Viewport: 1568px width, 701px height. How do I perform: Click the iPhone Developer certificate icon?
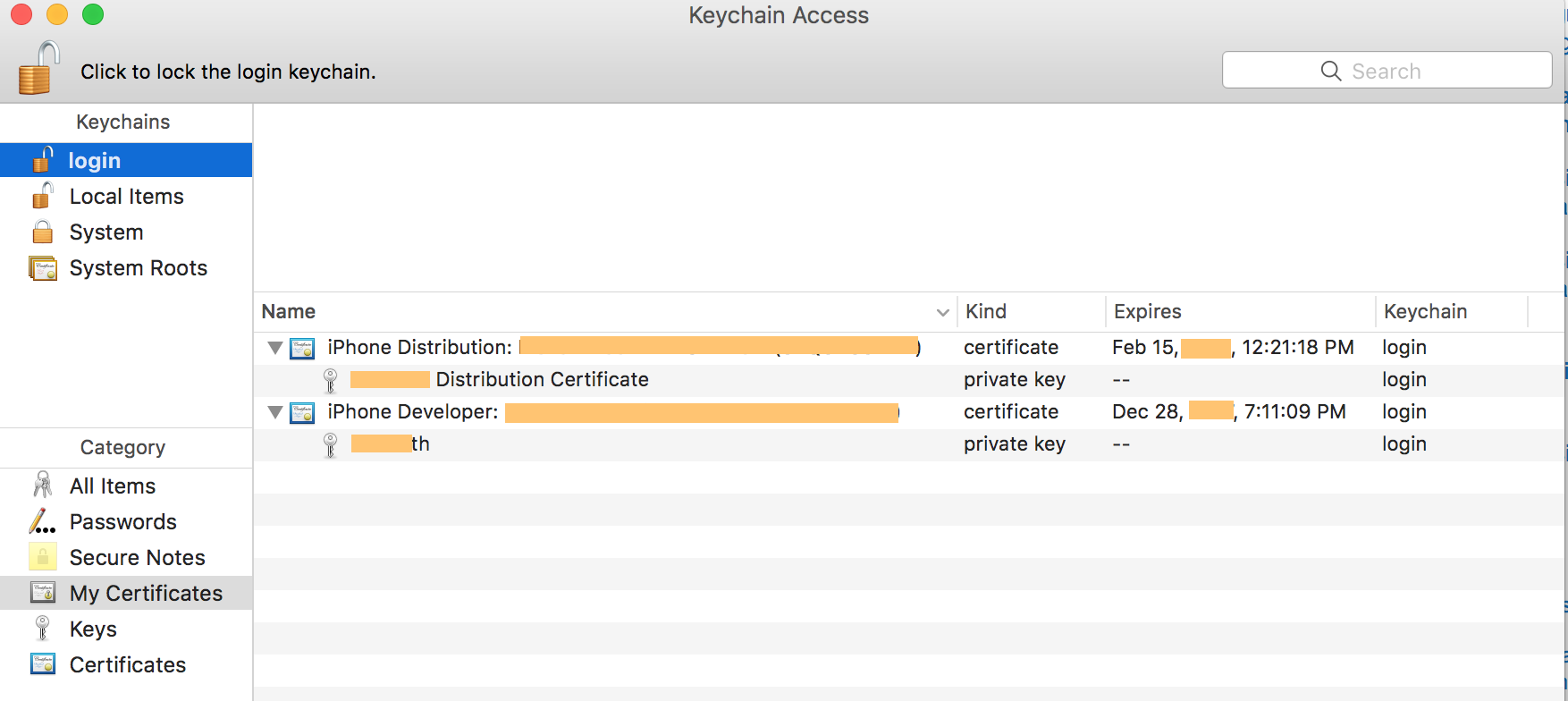click(x=302, y=412)
